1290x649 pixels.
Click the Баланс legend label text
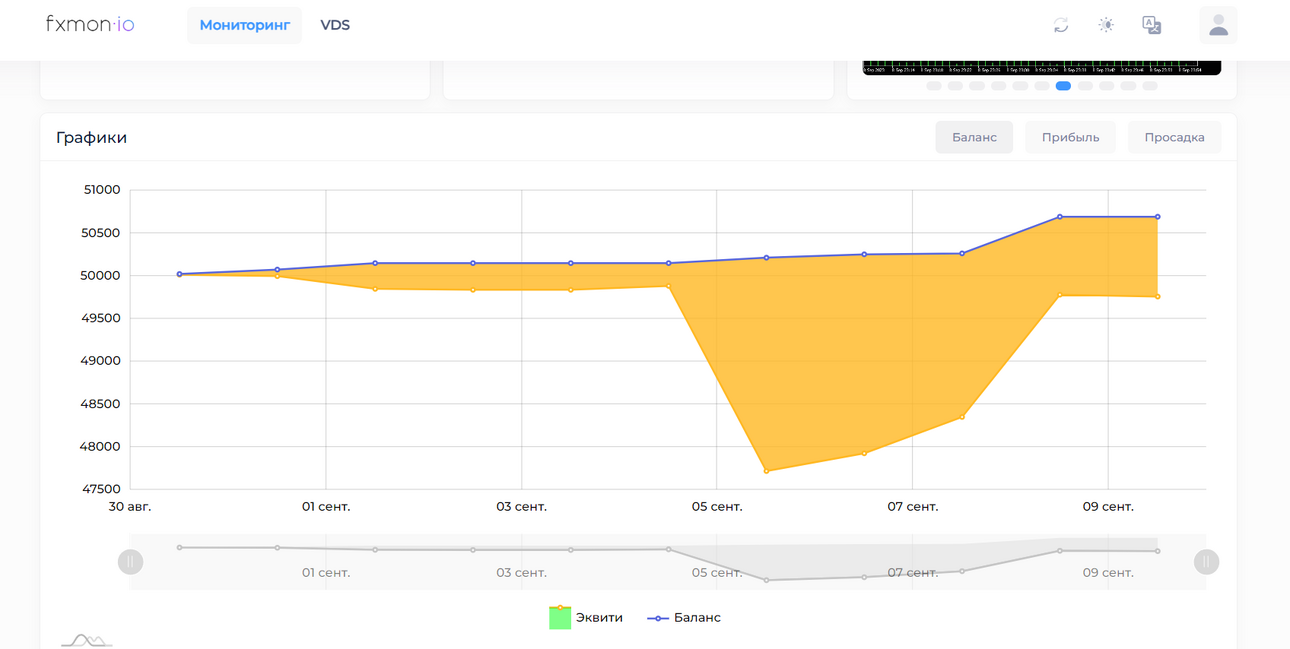[697, 618]
